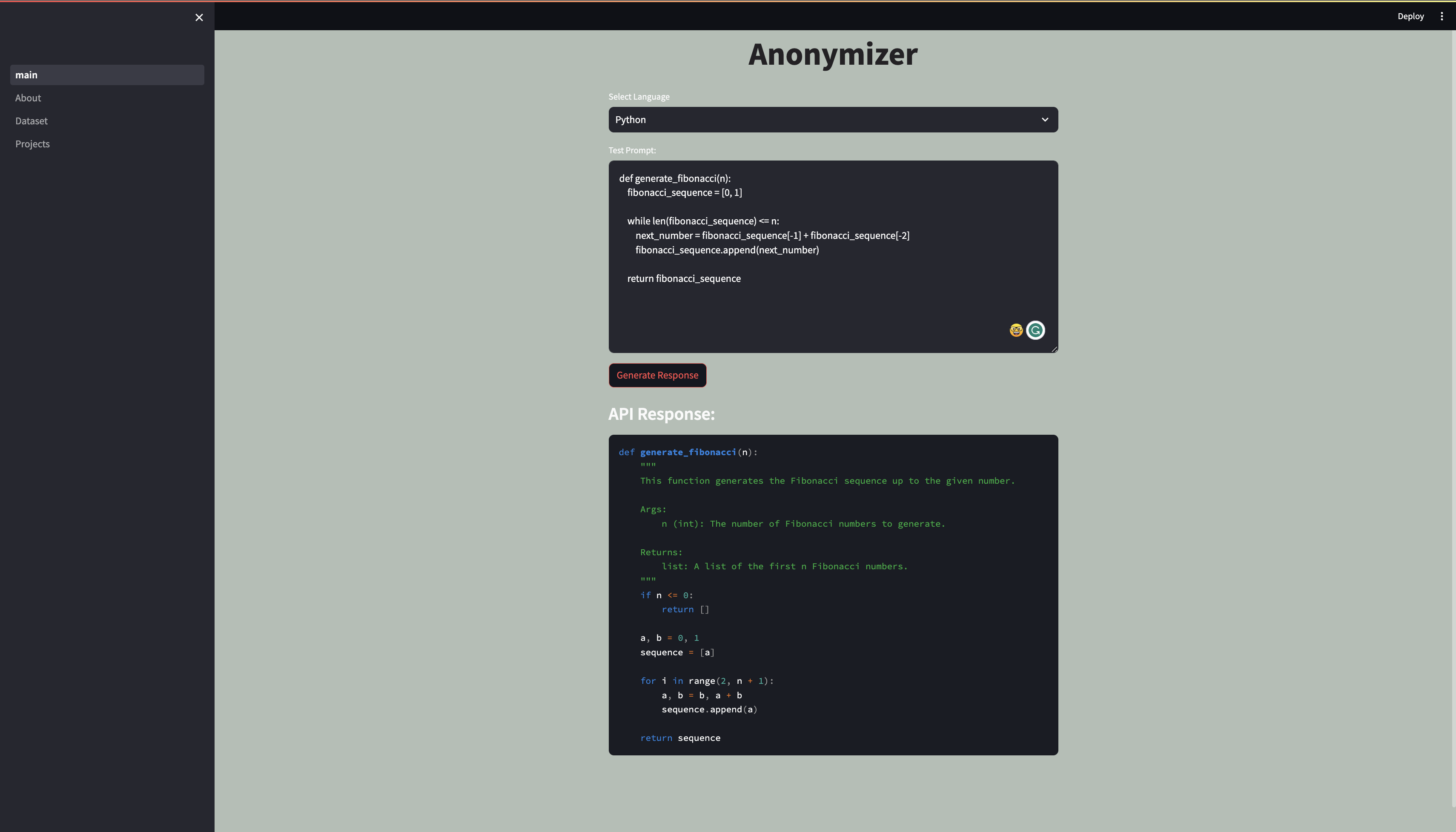Close the sidebar with the X icon

coord(199,17)
